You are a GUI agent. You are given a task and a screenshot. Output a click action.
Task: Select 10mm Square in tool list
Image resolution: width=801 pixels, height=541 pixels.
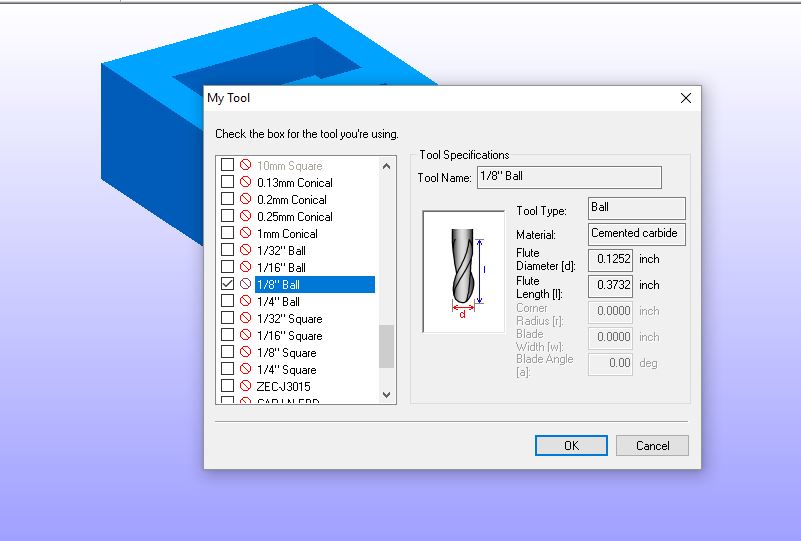[290, 166]
